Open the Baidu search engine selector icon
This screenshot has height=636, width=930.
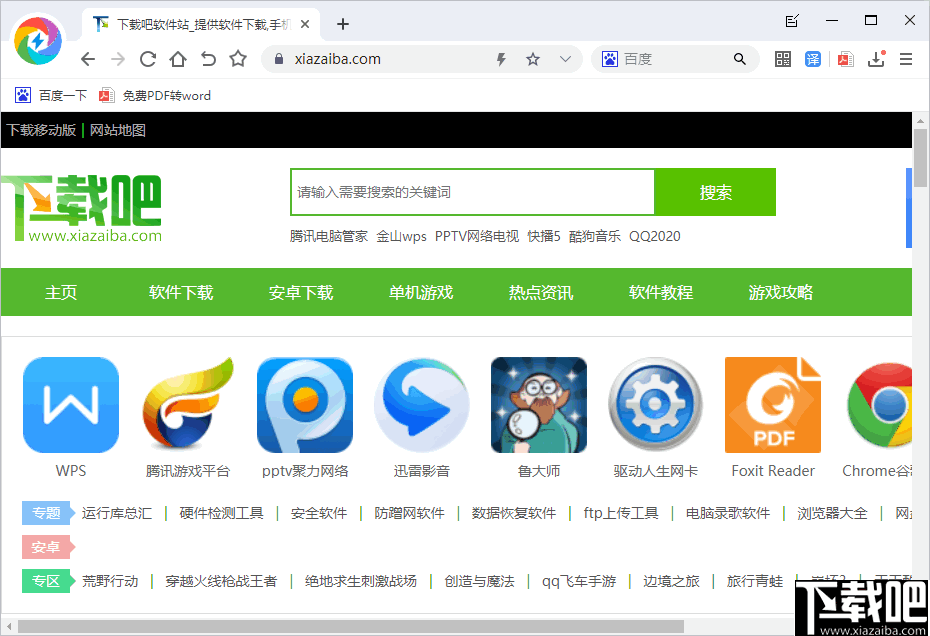tap(610, 59)
